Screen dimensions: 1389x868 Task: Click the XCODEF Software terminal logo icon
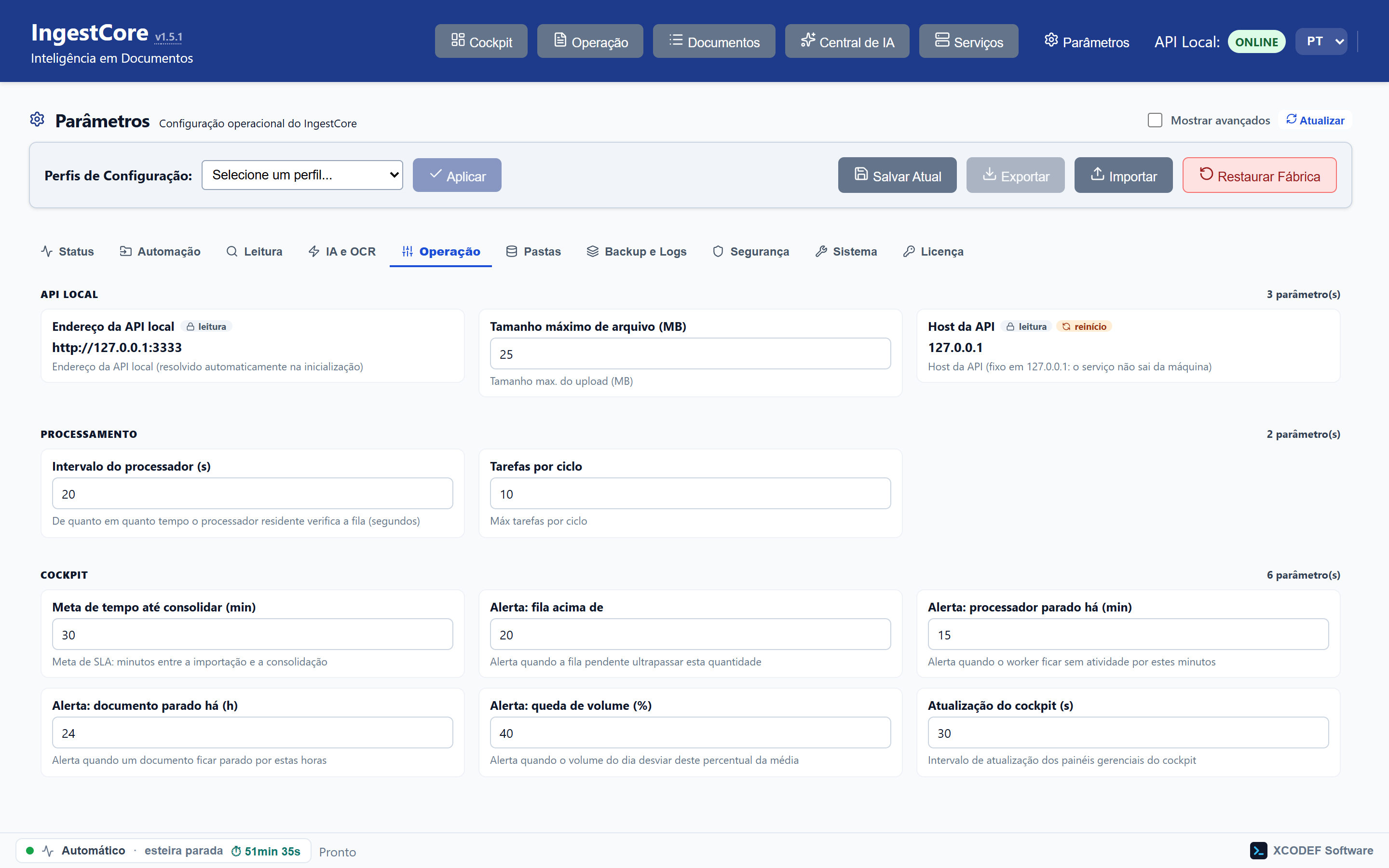[1258, 851]
